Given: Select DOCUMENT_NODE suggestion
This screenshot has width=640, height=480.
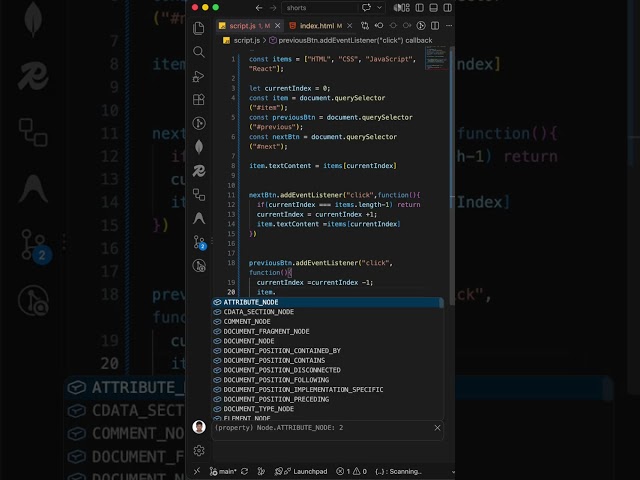Looking at the screenshot, I should [x=327, y=341].
